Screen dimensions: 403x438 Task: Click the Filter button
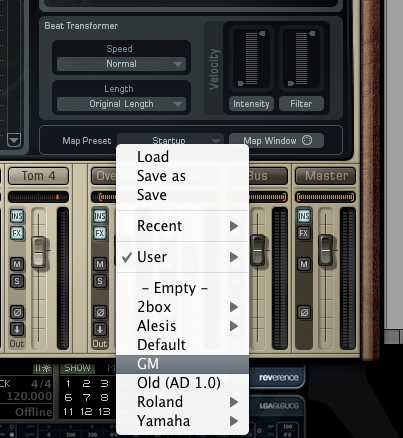click(x=301, y=104)
